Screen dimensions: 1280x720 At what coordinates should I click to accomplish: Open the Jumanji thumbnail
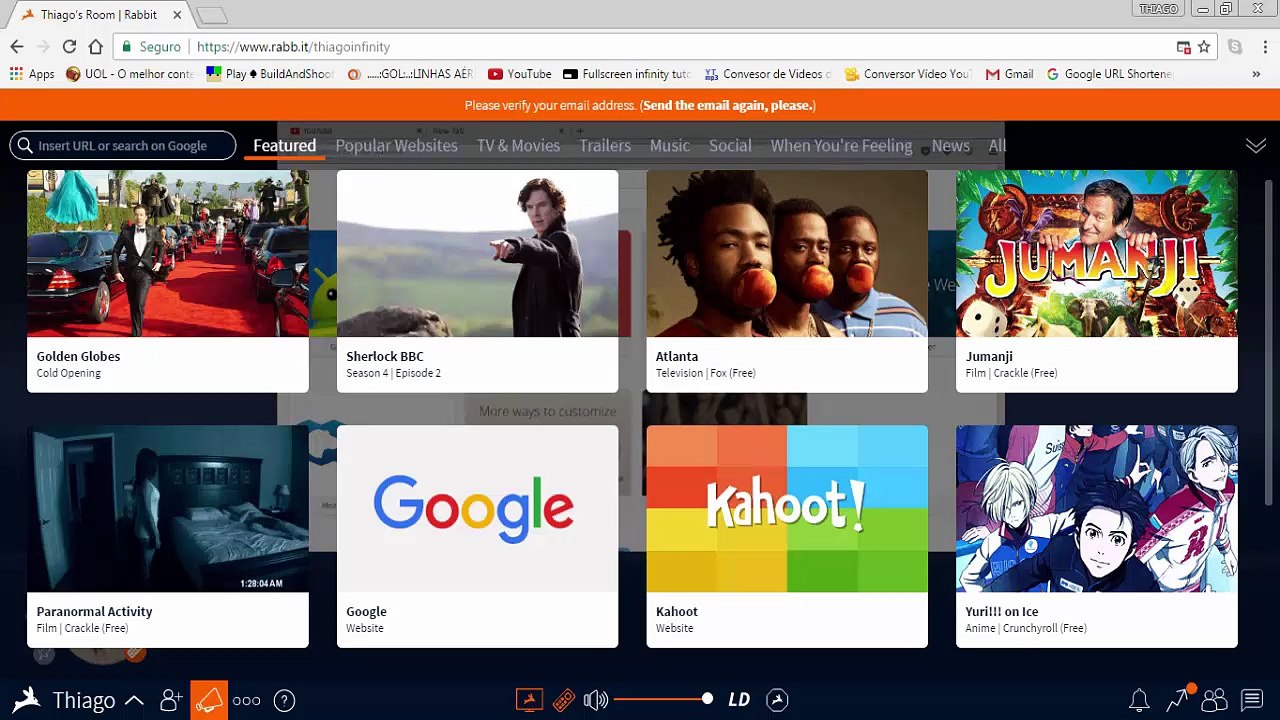point(1097,253)
